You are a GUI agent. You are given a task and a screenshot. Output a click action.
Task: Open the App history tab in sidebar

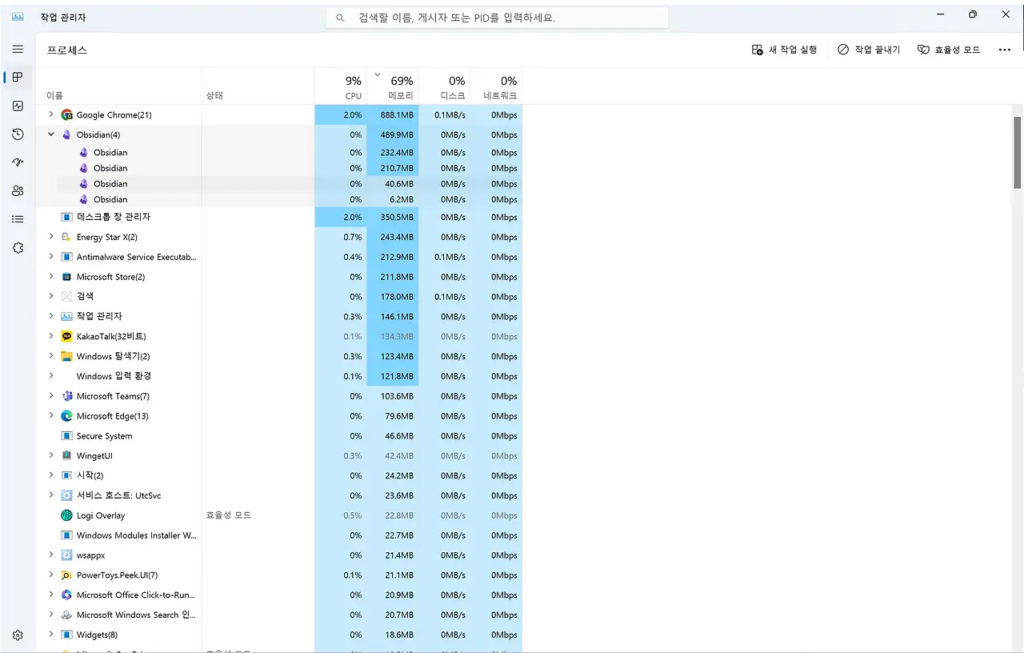pyautogui.click(x=18, y=135)
